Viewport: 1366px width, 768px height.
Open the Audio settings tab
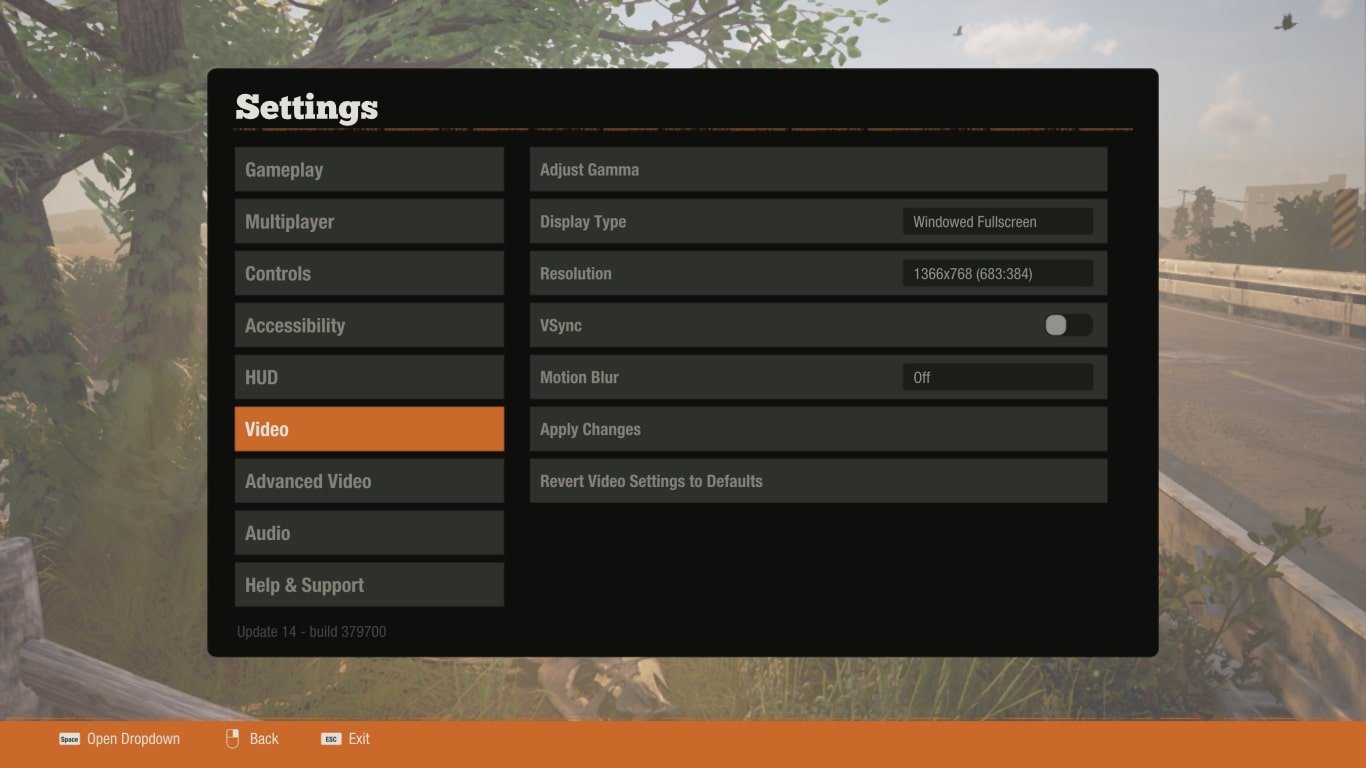tap(369, 533)
